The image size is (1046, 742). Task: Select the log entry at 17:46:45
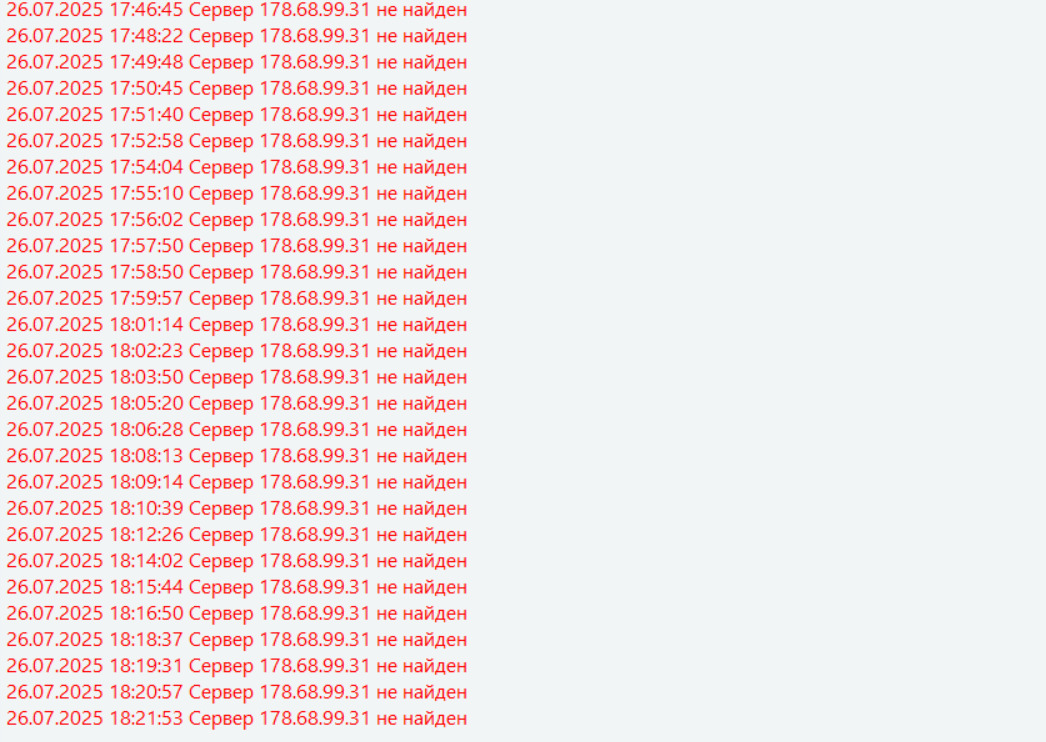[x=237, y=10]
